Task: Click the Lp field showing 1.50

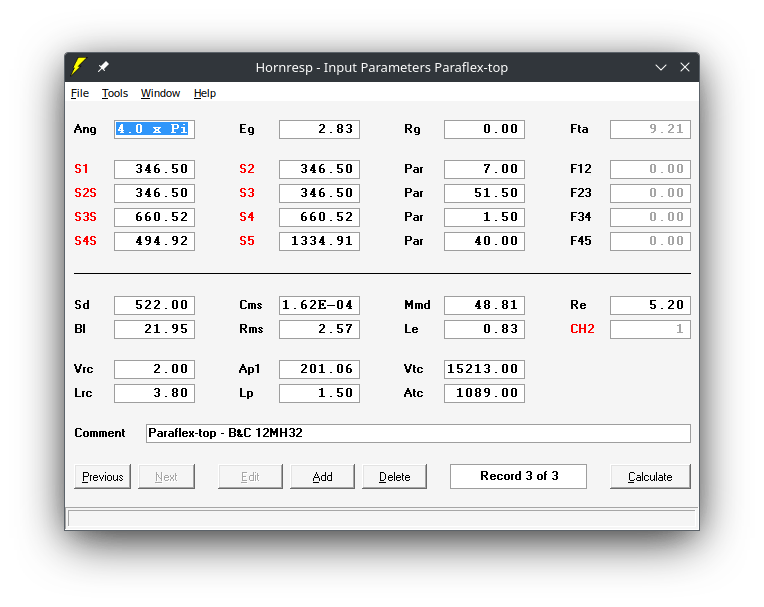Action: pos(319,393)
